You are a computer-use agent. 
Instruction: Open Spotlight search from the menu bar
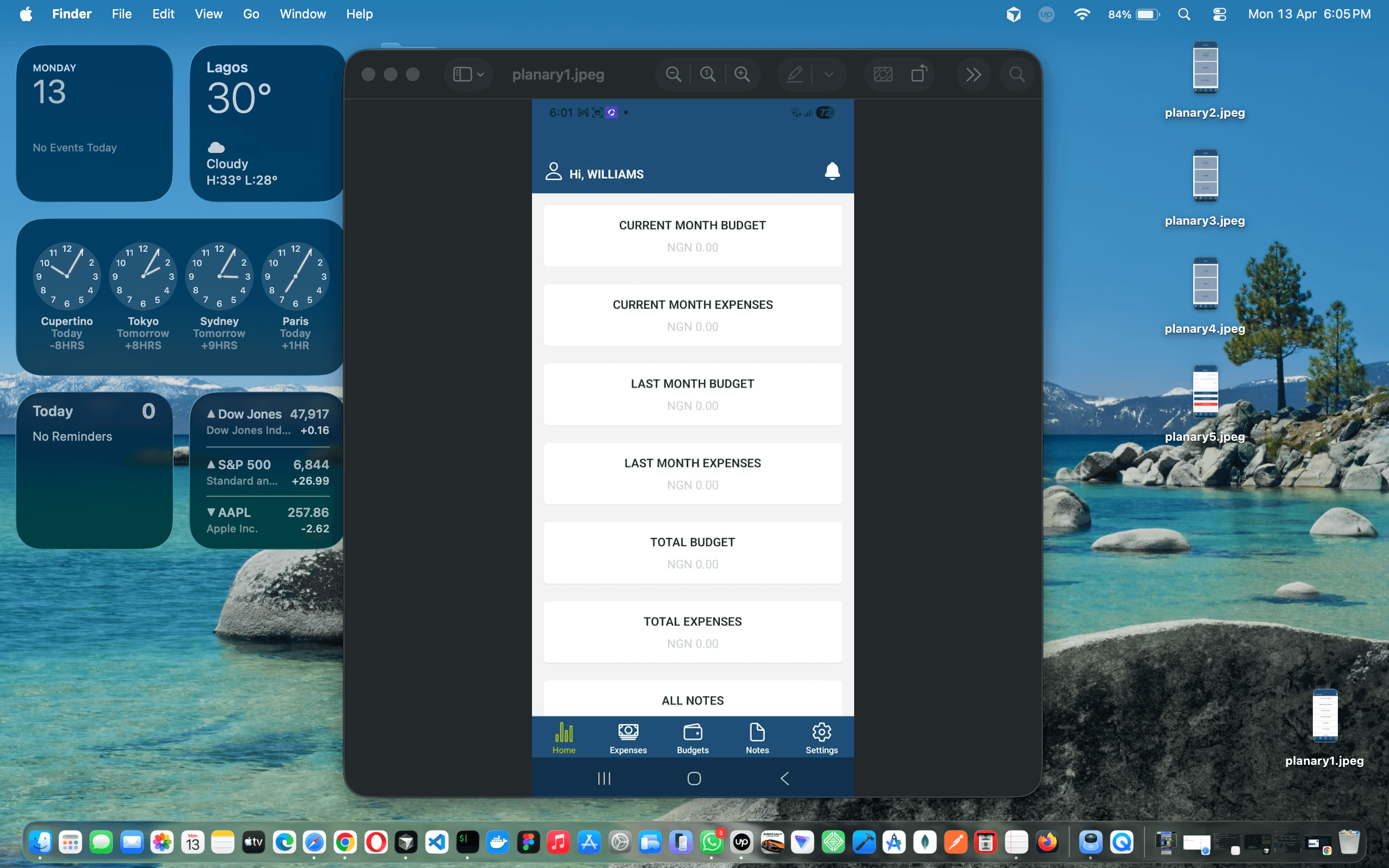tap(1184, 14)
